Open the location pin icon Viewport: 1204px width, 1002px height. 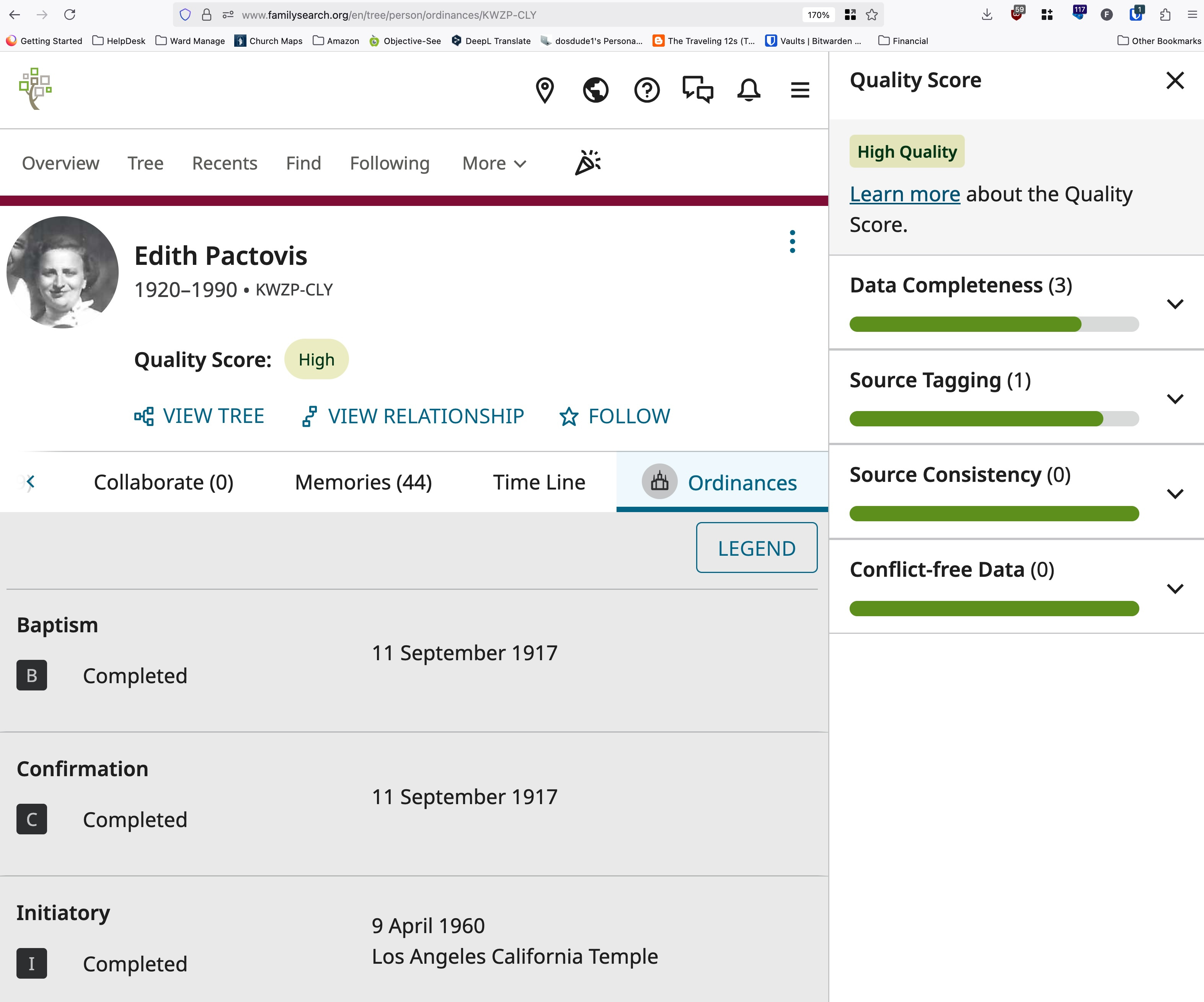(x=544, y=90)
